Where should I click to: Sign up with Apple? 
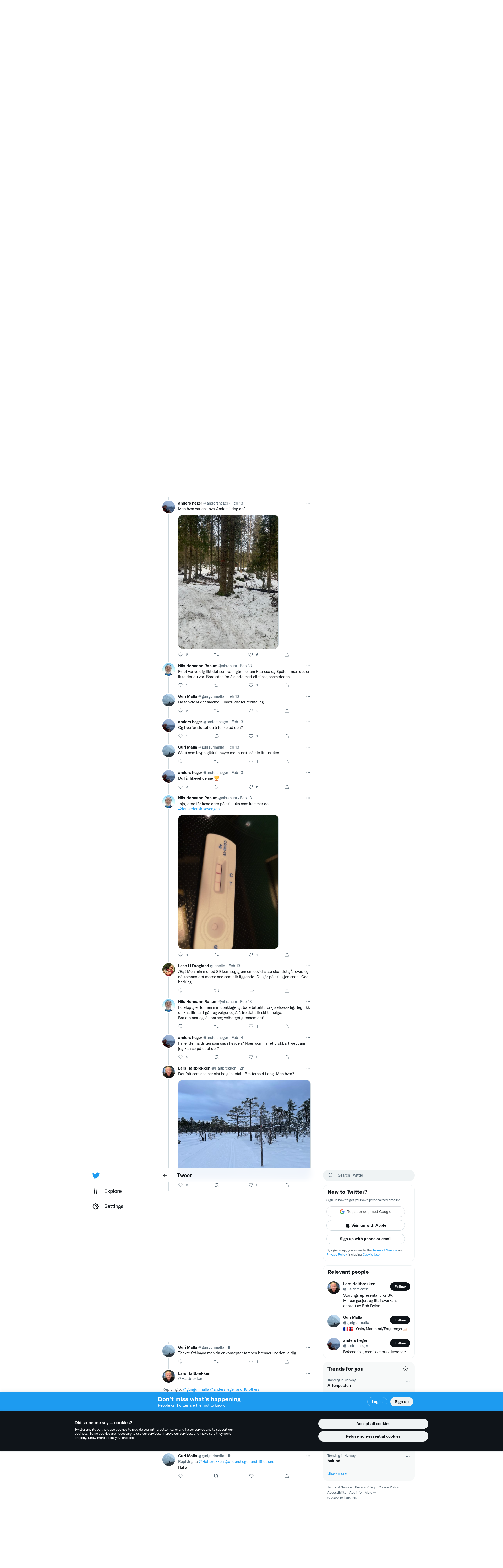(365, 1225)
